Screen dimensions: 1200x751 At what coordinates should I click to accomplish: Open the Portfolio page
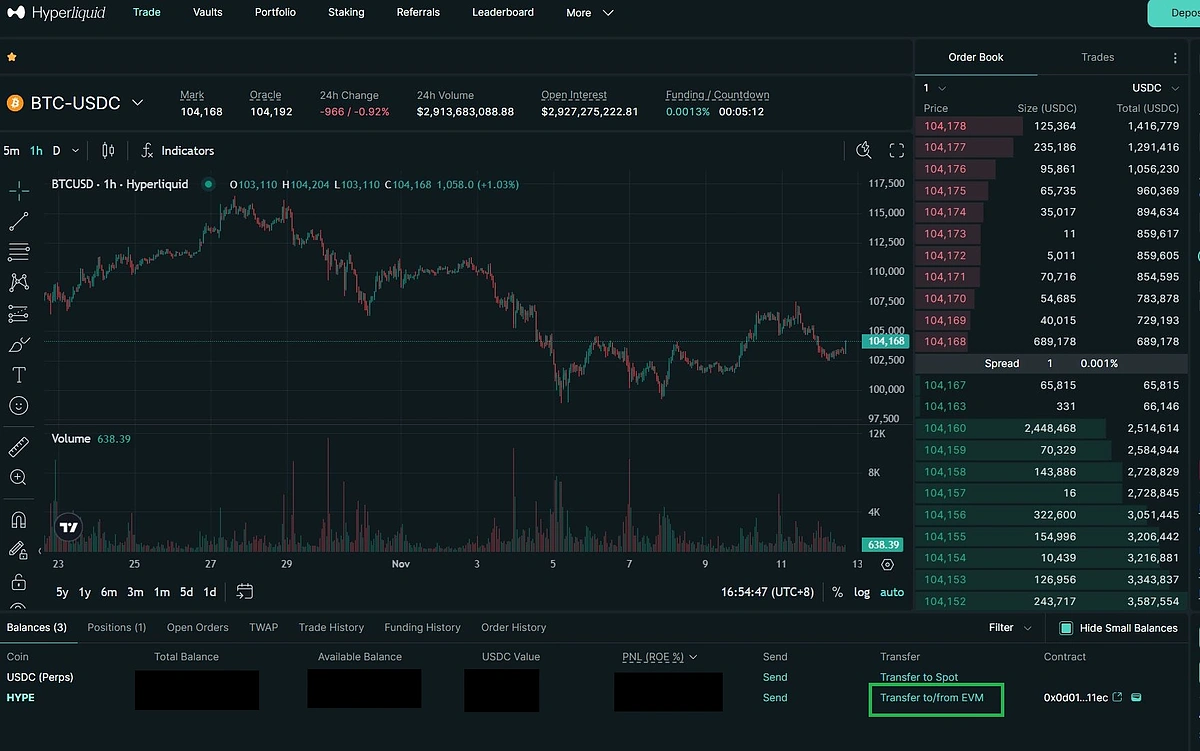pos(275,12)
